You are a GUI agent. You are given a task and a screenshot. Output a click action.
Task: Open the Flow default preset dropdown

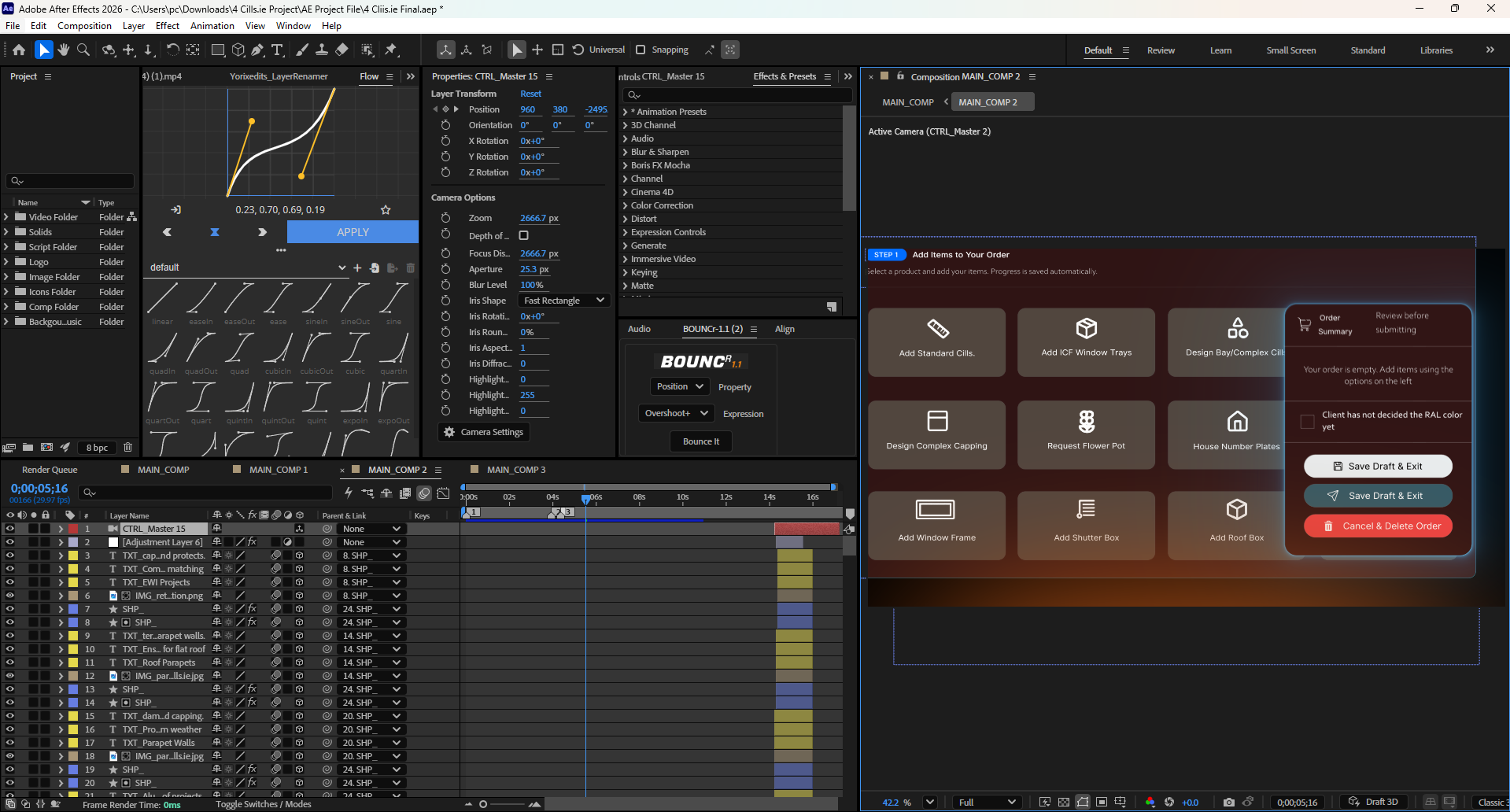point(248,268)
